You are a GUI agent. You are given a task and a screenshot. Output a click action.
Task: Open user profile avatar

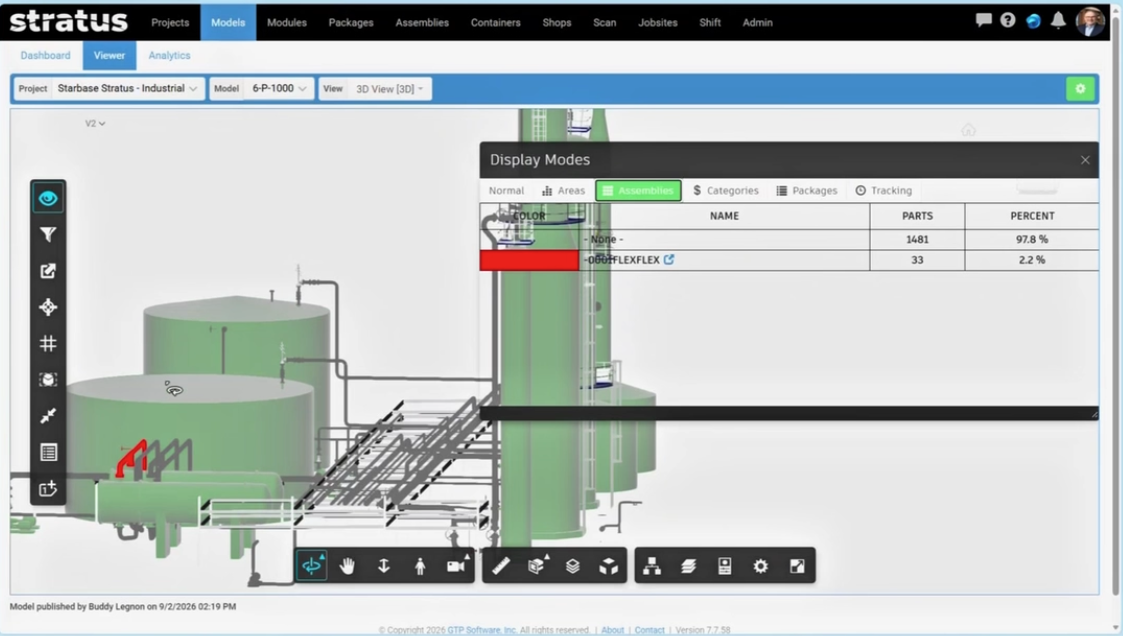[x=1090, y=21]
